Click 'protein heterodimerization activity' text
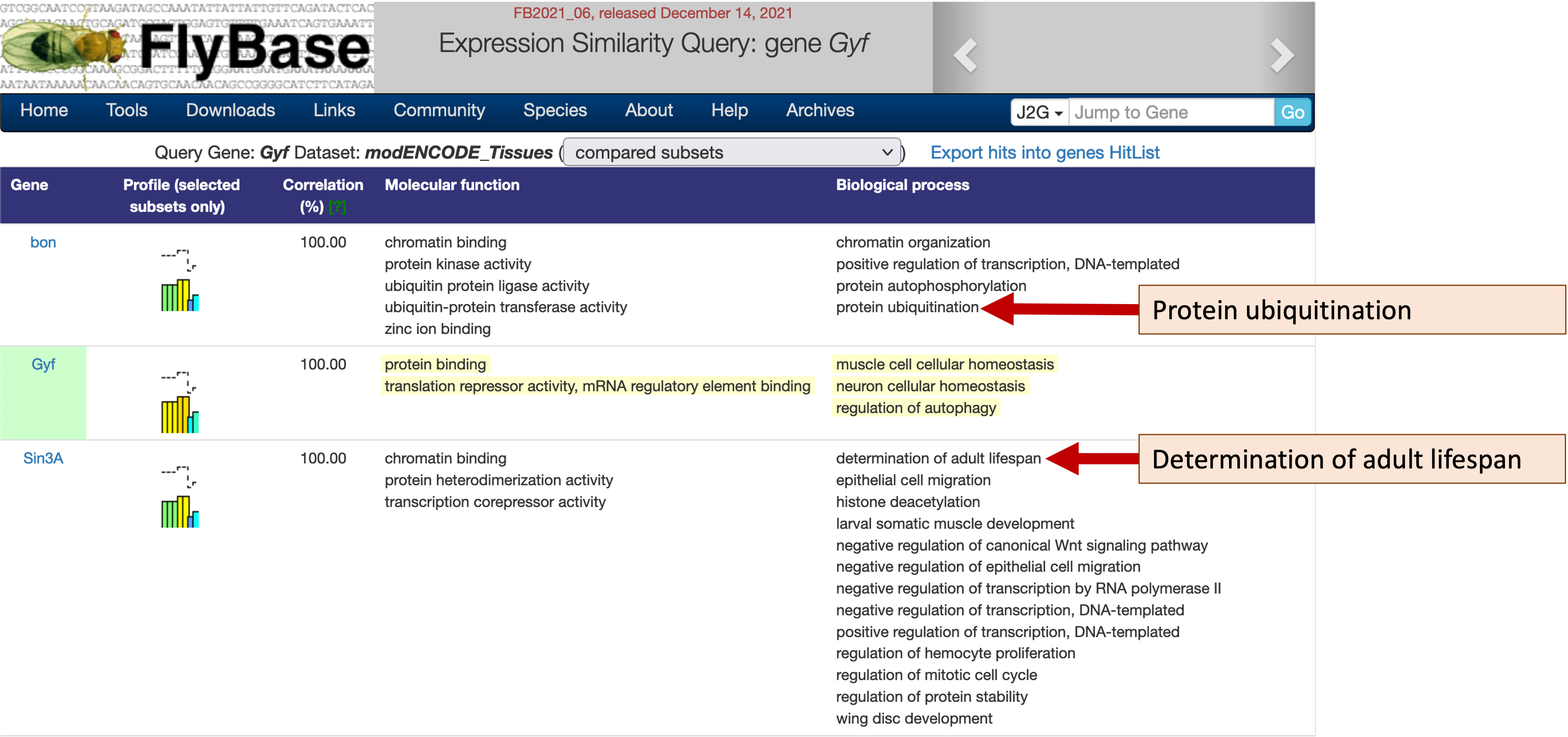 [x=498, y=480]
